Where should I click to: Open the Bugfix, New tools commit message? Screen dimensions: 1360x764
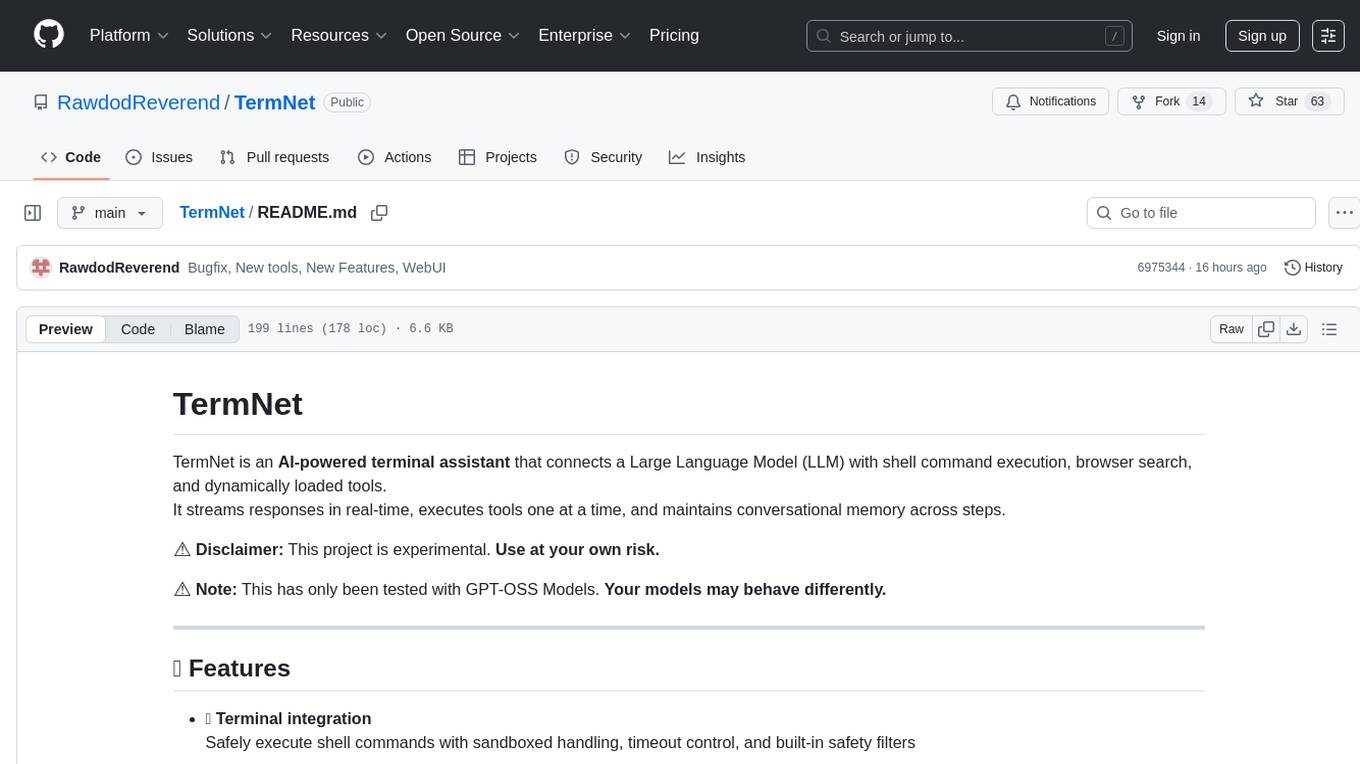click(317, 267)
